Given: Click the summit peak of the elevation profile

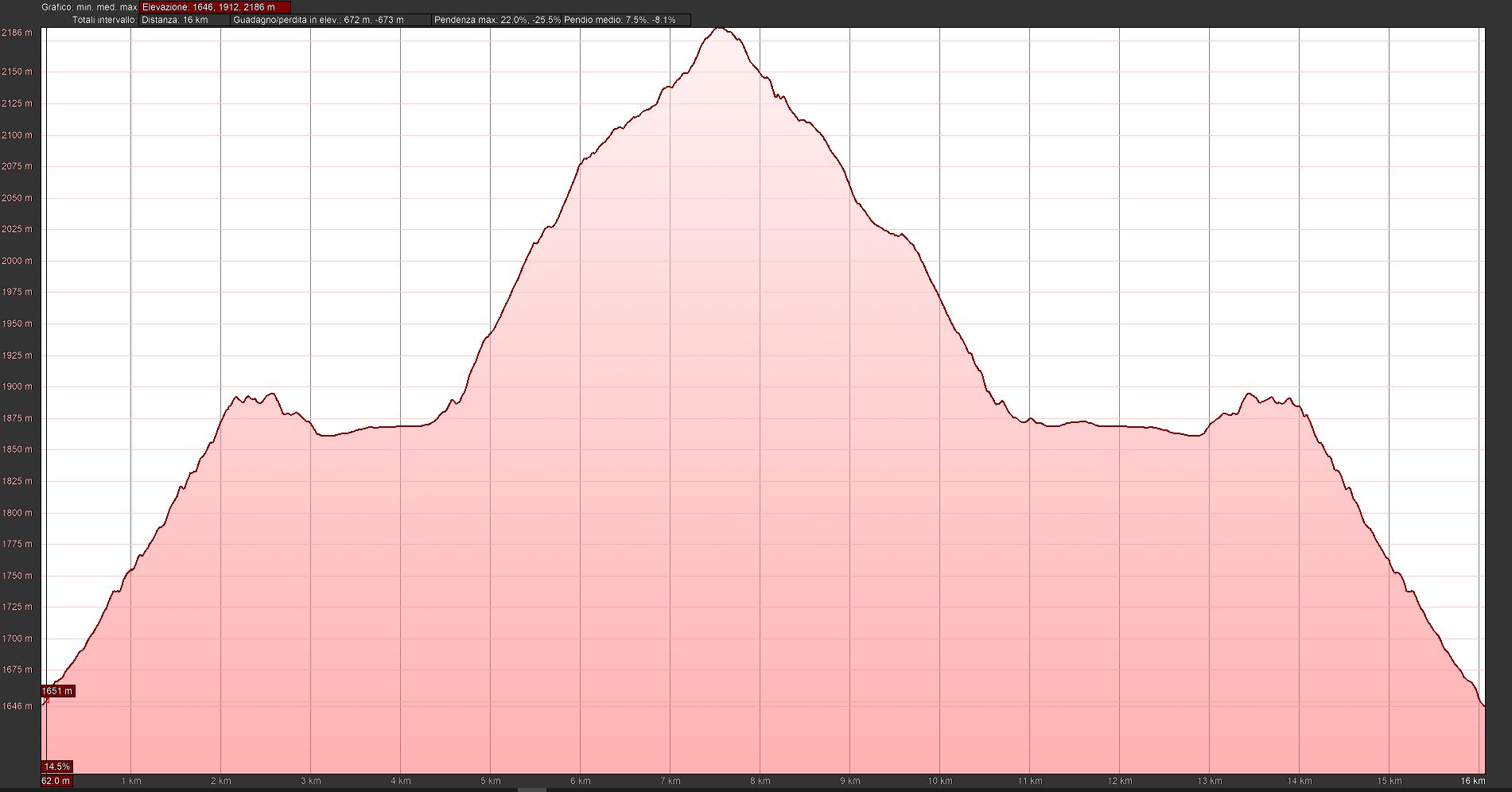Looking at the screenshot, I should (718, 29).
